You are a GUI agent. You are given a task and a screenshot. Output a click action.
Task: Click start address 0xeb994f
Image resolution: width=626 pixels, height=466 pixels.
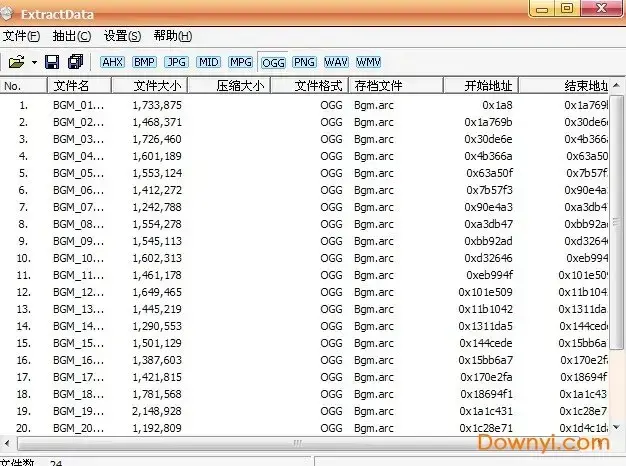(x=489, y=275)
